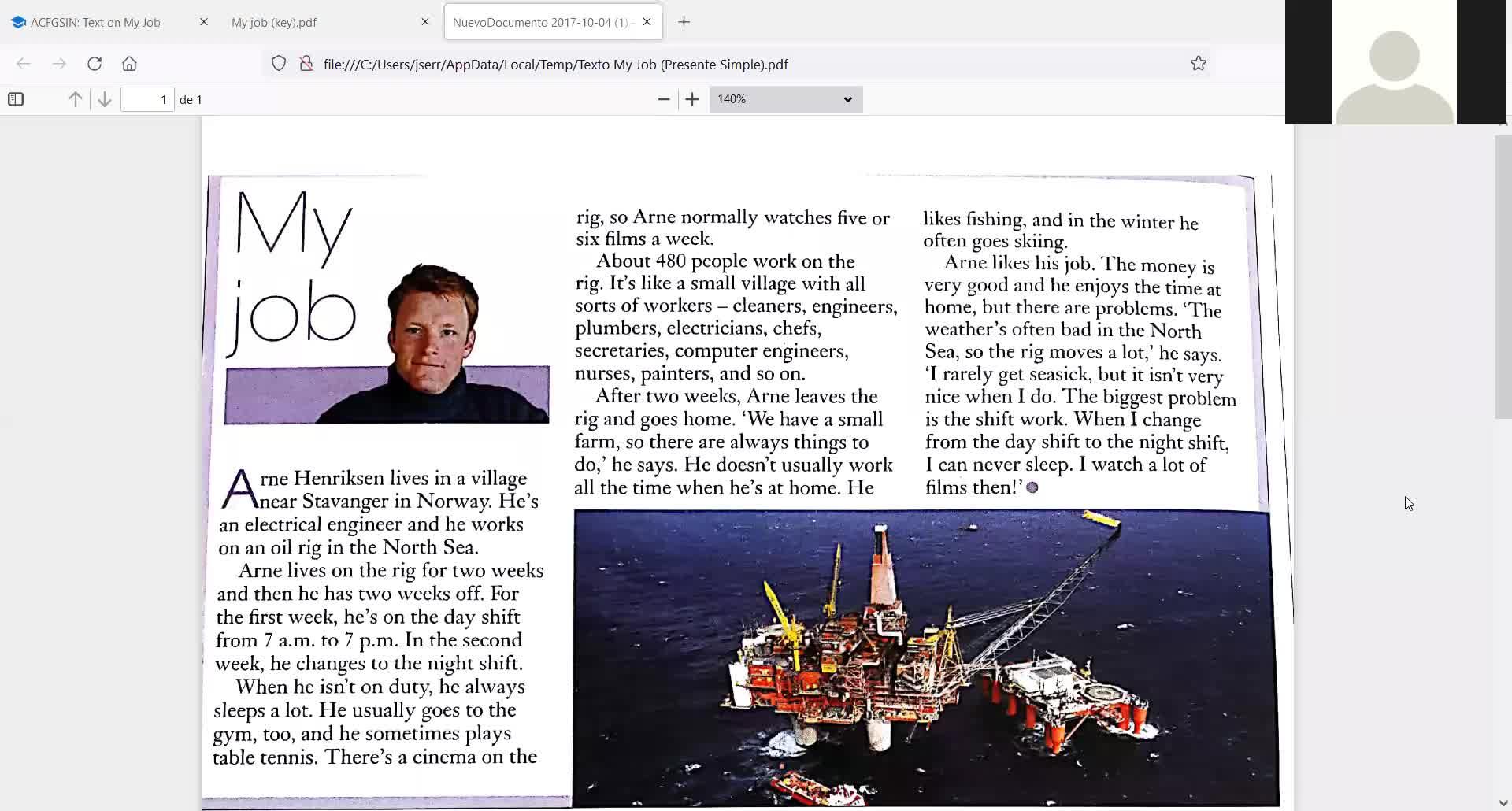Open the Firefox home page

(x=130, y=64)
